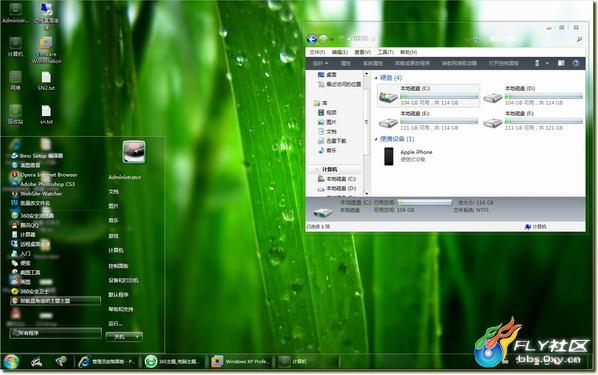Open the 查看(V) menu
This screenshot has height=375, width=598.
(362, 52)
